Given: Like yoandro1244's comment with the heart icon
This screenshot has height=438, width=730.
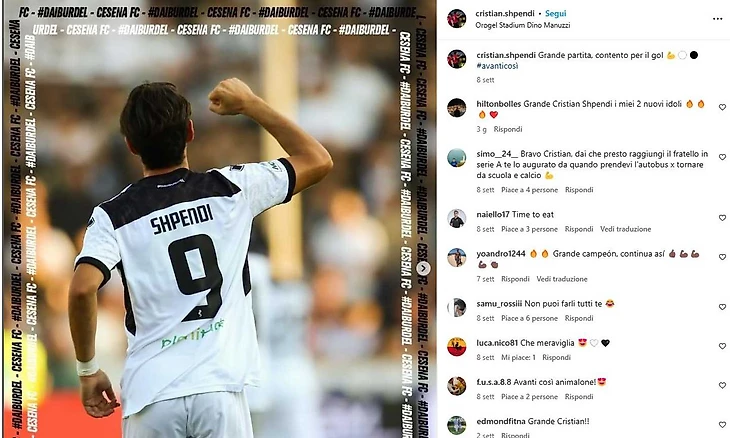Looking at the screenshot, I should [722, 257].
